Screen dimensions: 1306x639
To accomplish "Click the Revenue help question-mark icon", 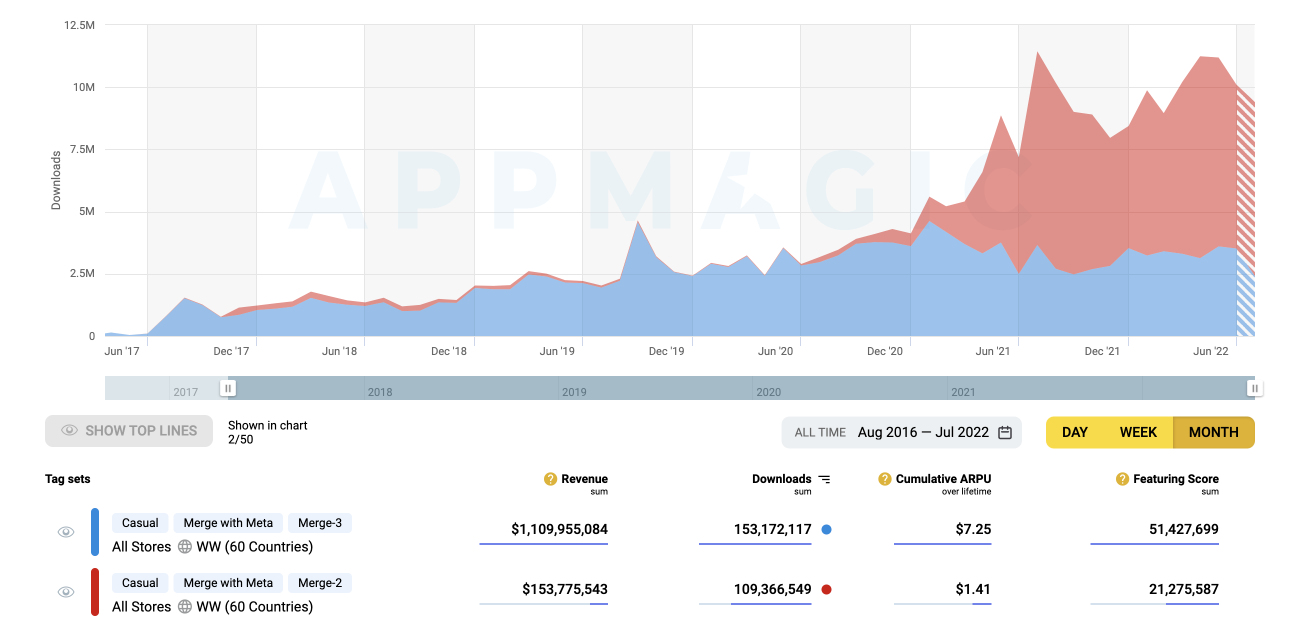I will (550, 479).
